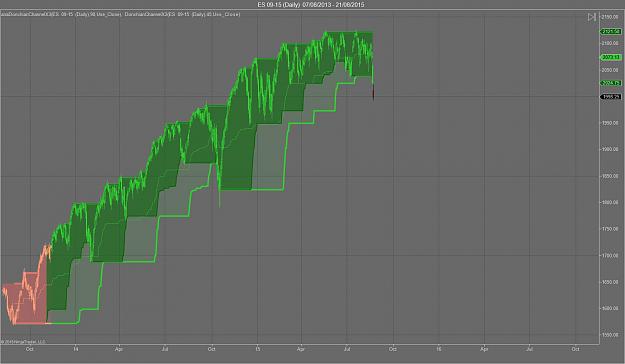Viewport: 625px width, 364px height.
Task: Select the bright green price marker near 2073
Action: pos(611,57)
